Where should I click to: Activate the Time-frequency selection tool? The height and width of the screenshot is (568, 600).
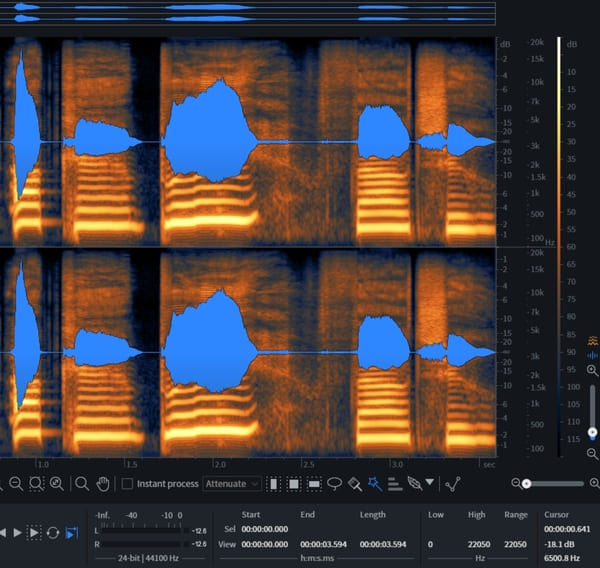[x=294, y=484]
